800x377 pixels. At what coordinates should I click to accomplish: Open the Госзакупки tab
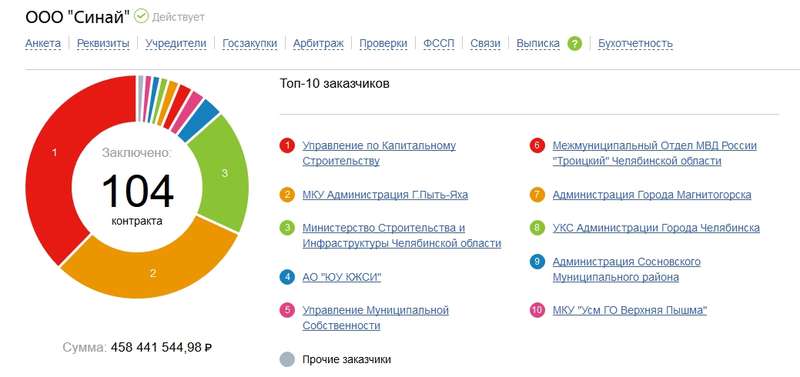click(249, 44)
